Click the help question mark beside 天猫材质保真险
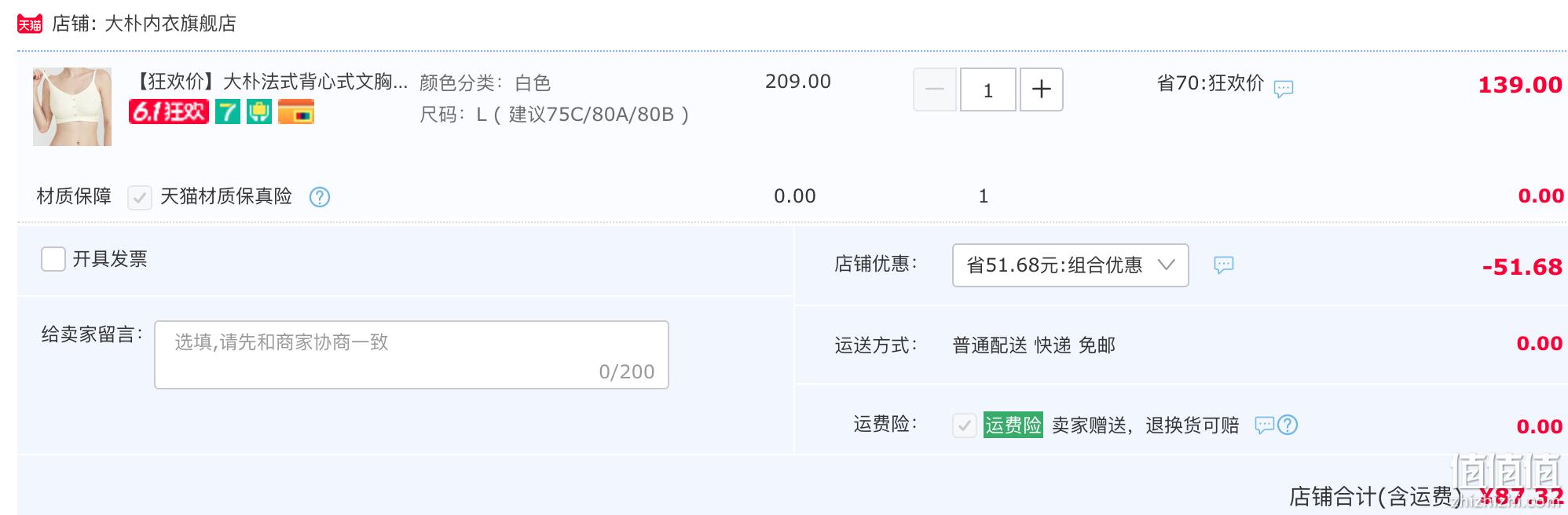 (320, 197)
